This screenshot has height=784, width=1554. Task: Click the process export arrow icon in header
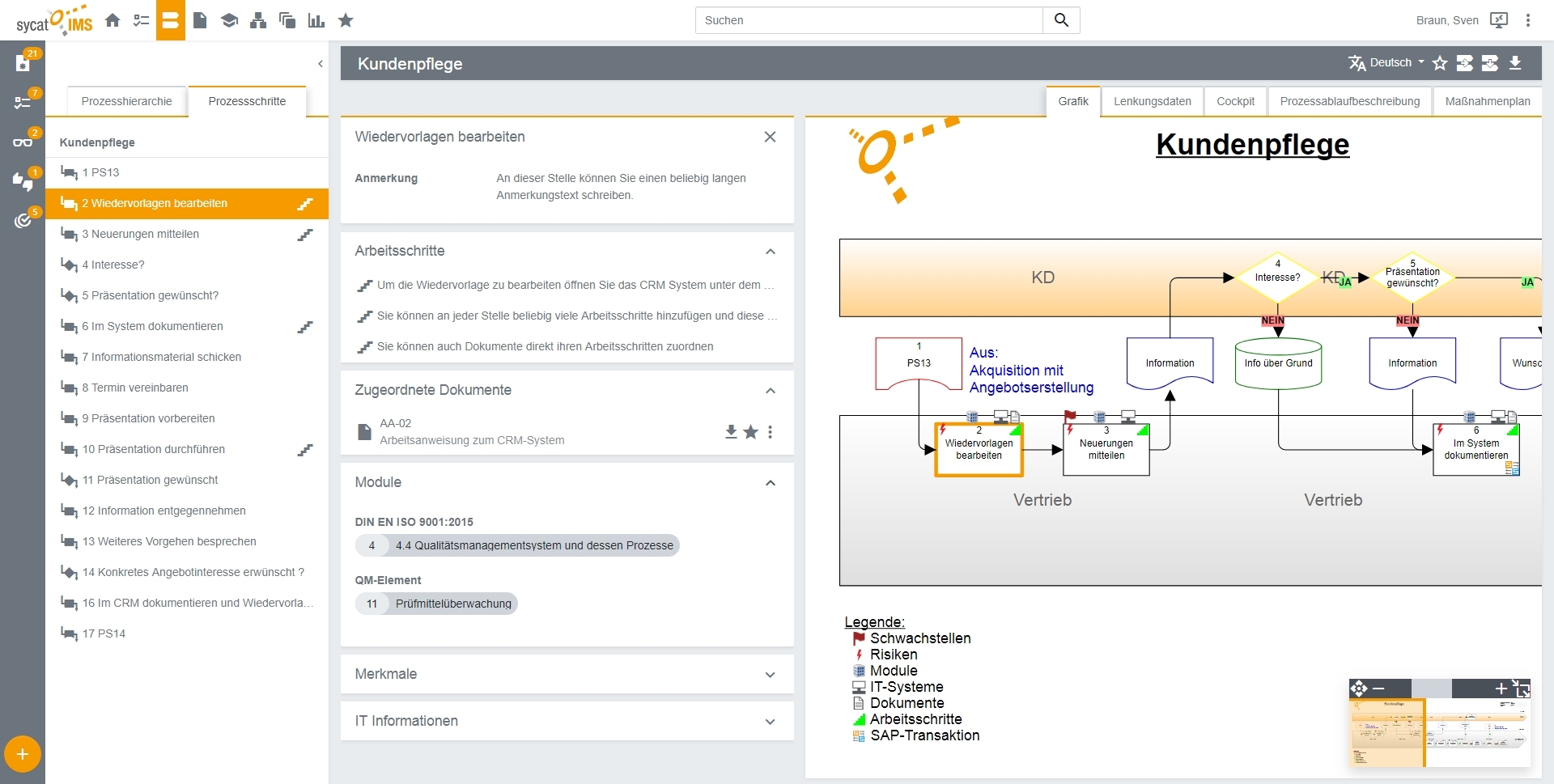pyautogui.click(x=1465, y=63)
